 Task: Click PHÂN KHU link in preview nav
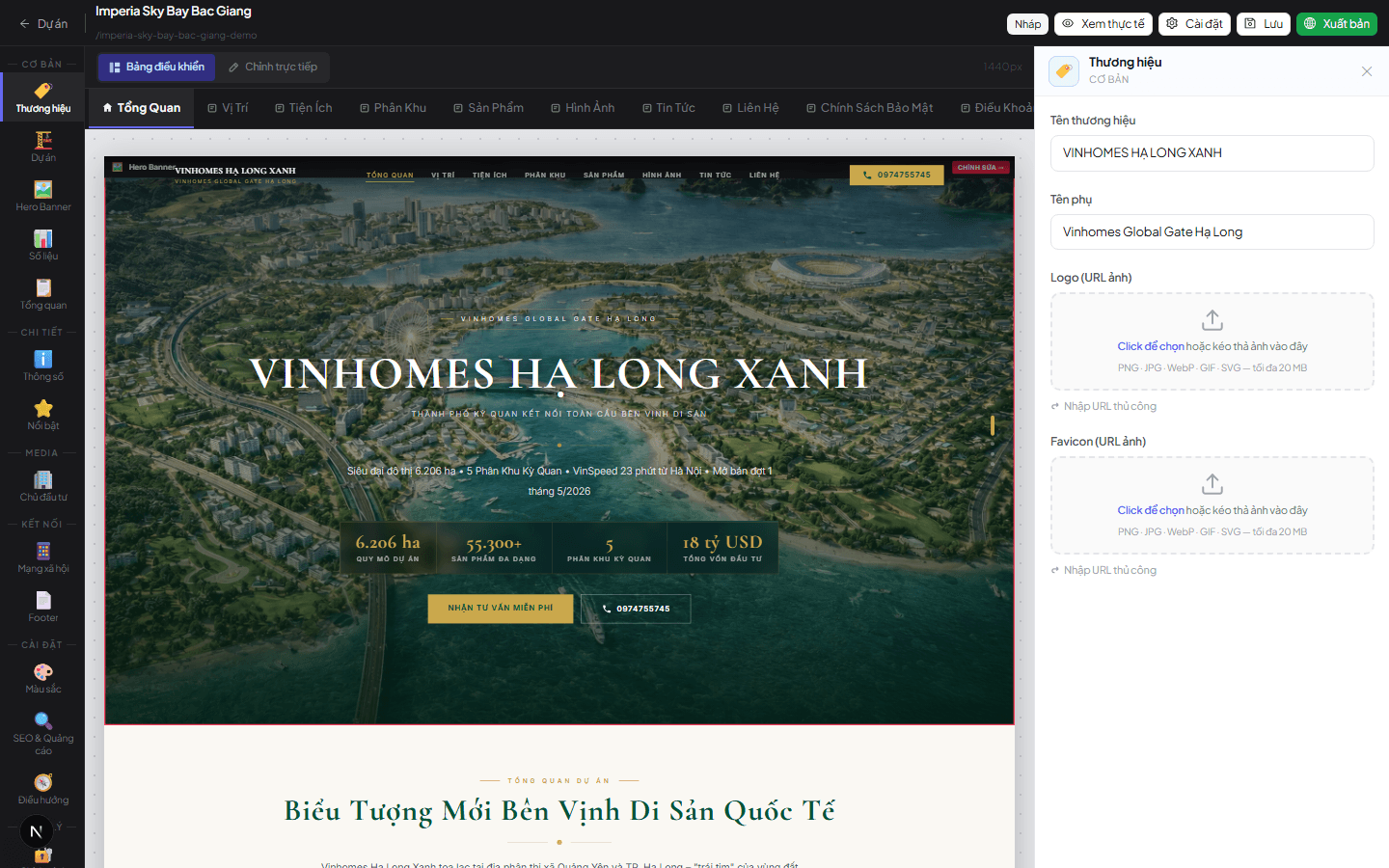(545, 176)
